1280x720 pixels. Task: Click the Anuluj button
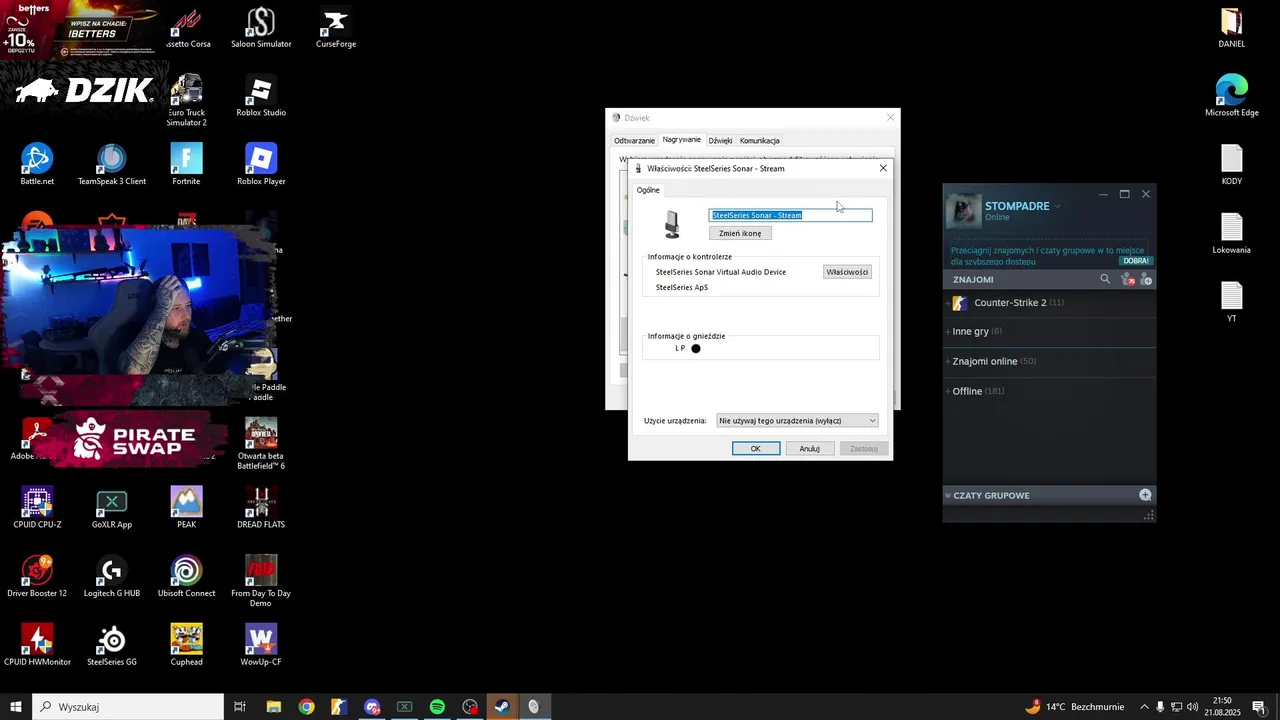point(810,448)
